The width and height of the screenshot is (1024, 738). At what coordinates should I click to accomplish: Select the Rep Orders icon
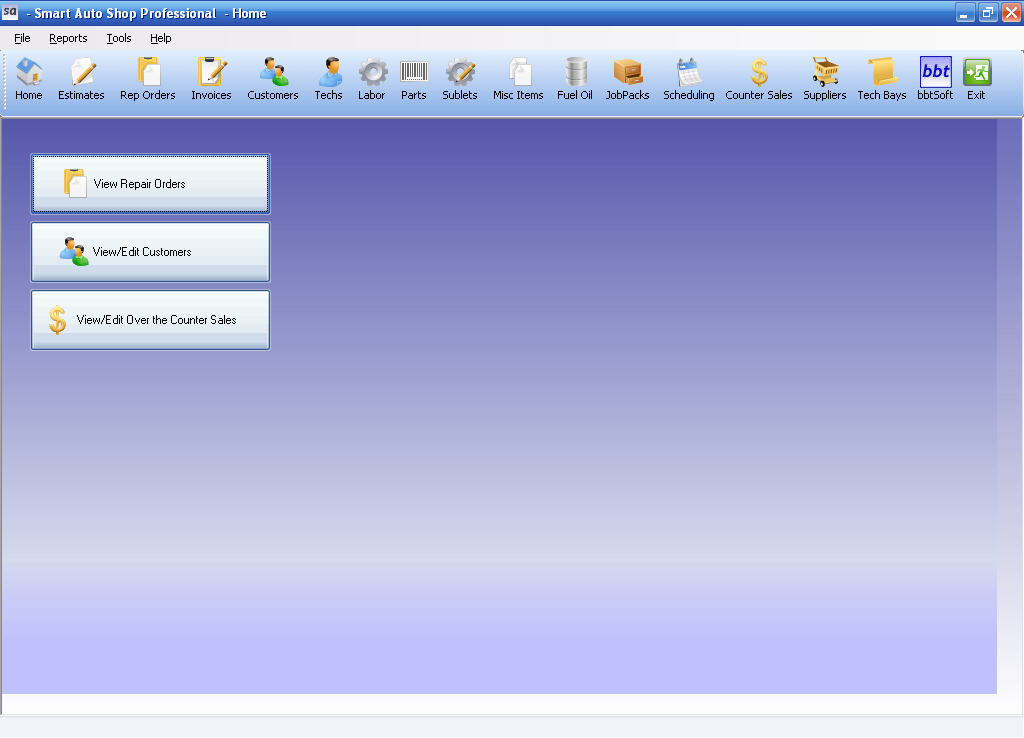(147, 78)
